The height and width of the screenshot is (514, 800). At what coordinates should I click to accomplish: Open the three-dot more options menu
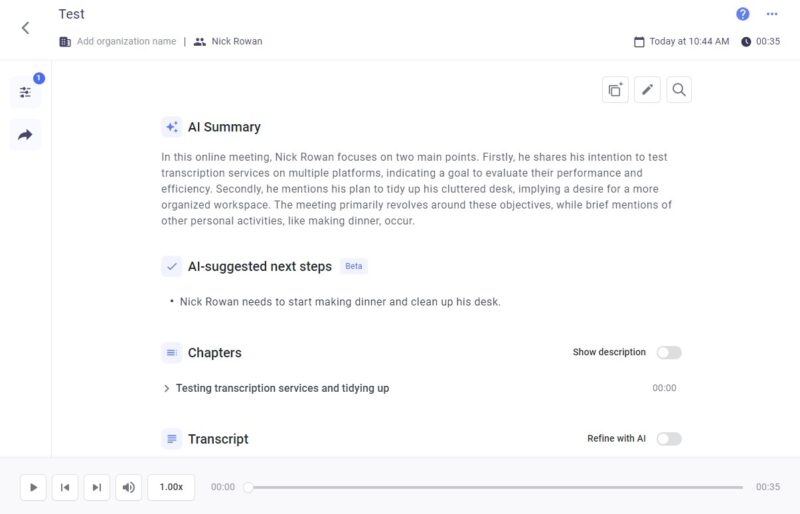point(772,14)
